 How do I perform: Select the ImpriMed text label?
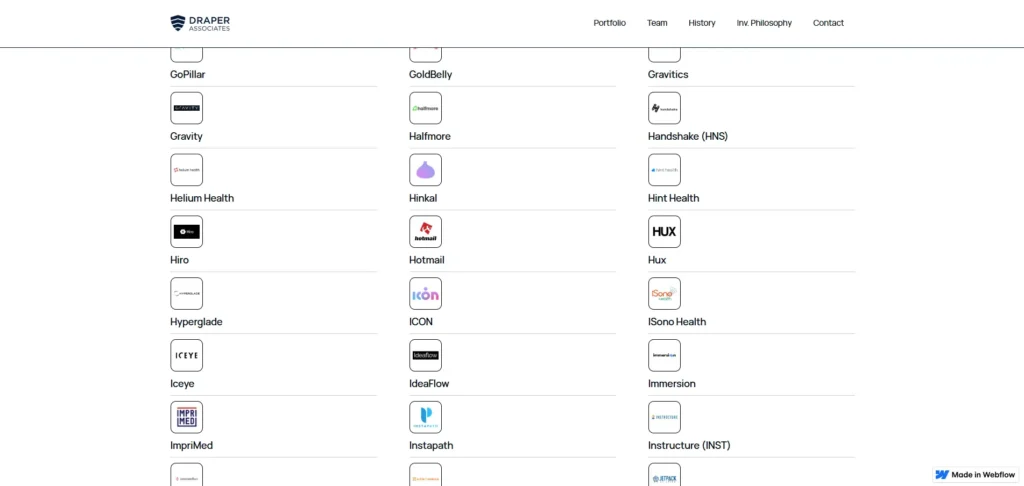pyautogui.click(x=191, y=446)
